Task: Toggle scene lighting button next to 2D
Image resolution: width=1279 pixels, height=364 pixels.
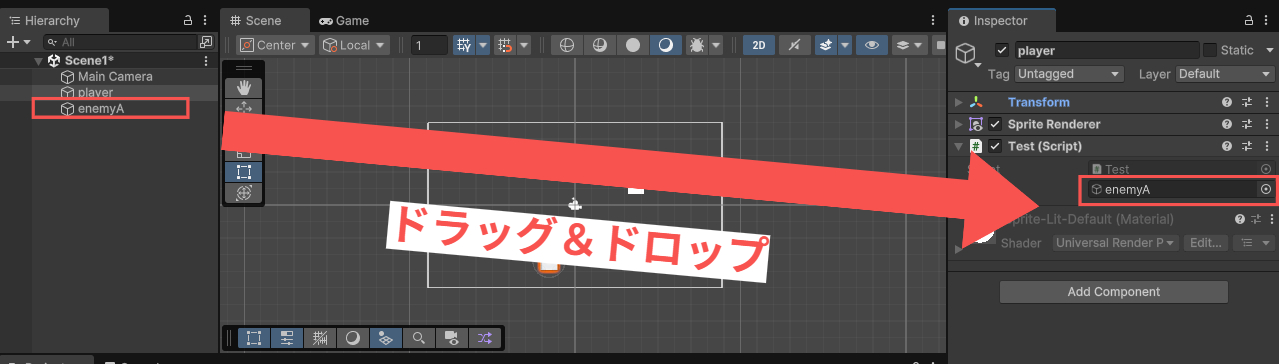Action: coord(794,45)
